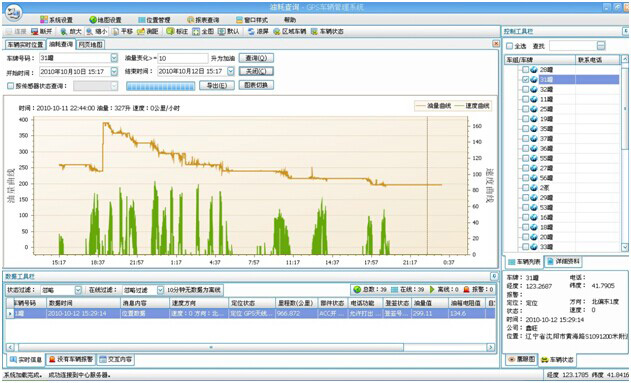Uncheck vehicle 31 in the vehicle tree
The image size is (631, 383).
(525, 80)
